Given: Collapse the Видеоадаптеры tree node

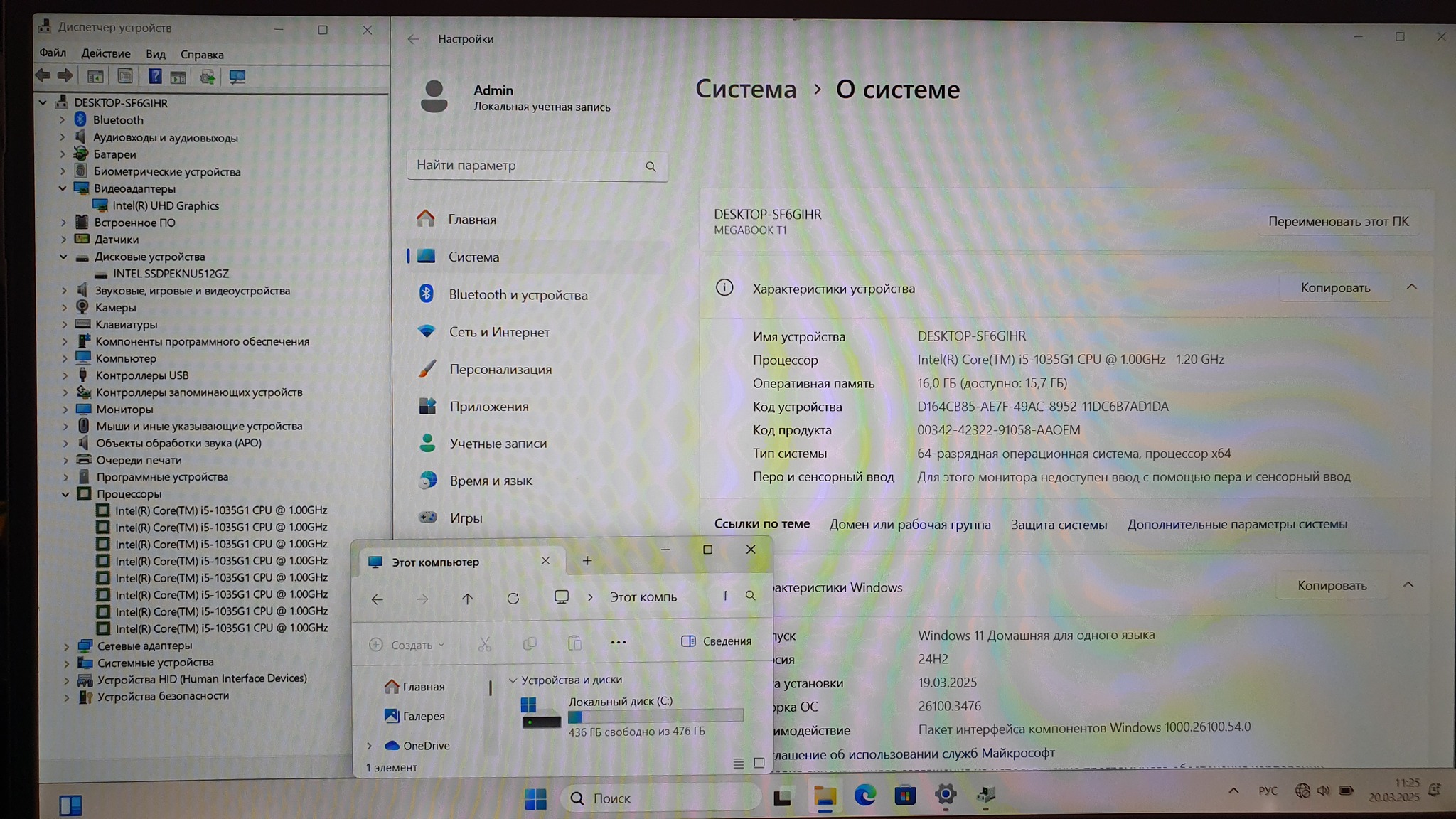Looking at the screenshot, I should click(63, 189).
